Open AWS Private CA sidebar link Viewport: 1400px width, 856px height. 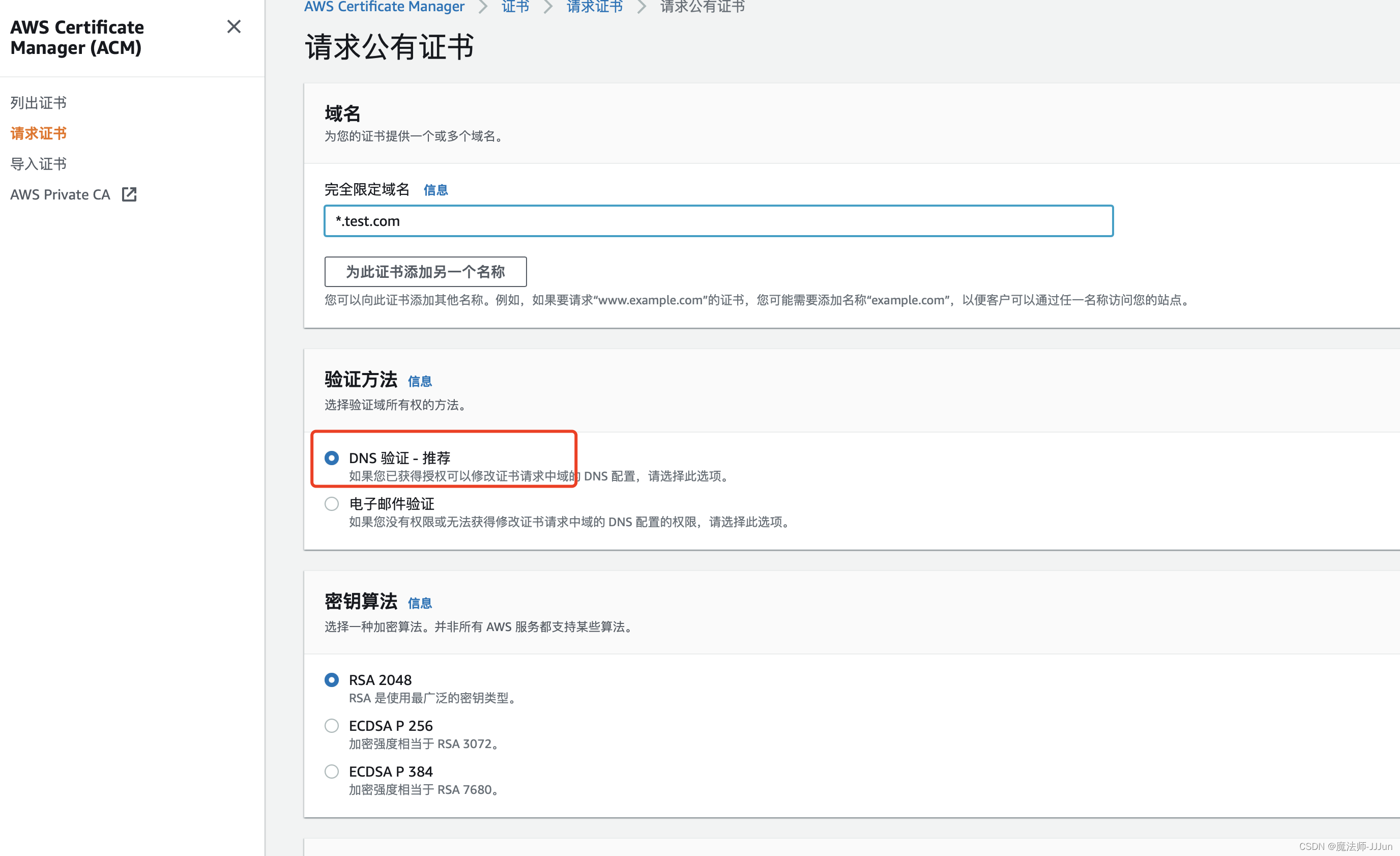click(x=60, y=194)
